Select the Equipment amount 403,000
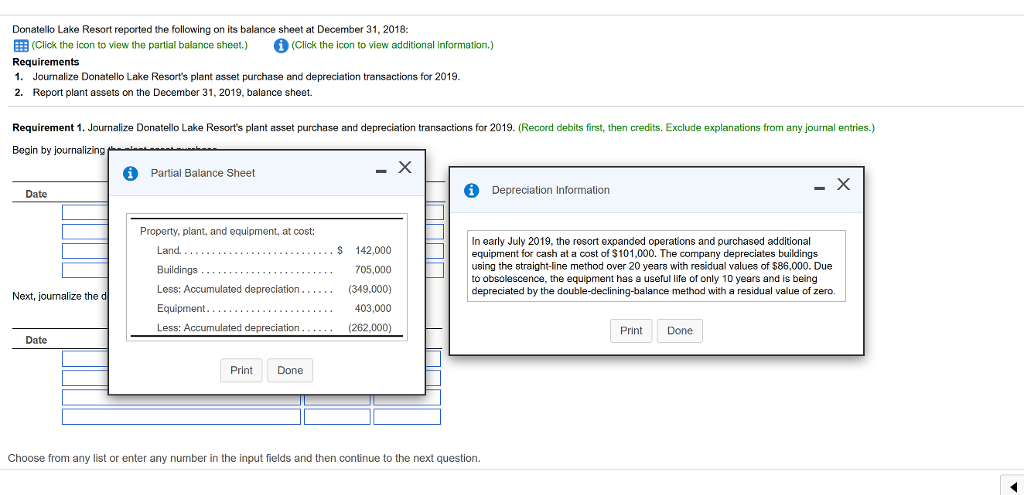The height and width of the screenshot is (495, 1024). coord(374,308)
